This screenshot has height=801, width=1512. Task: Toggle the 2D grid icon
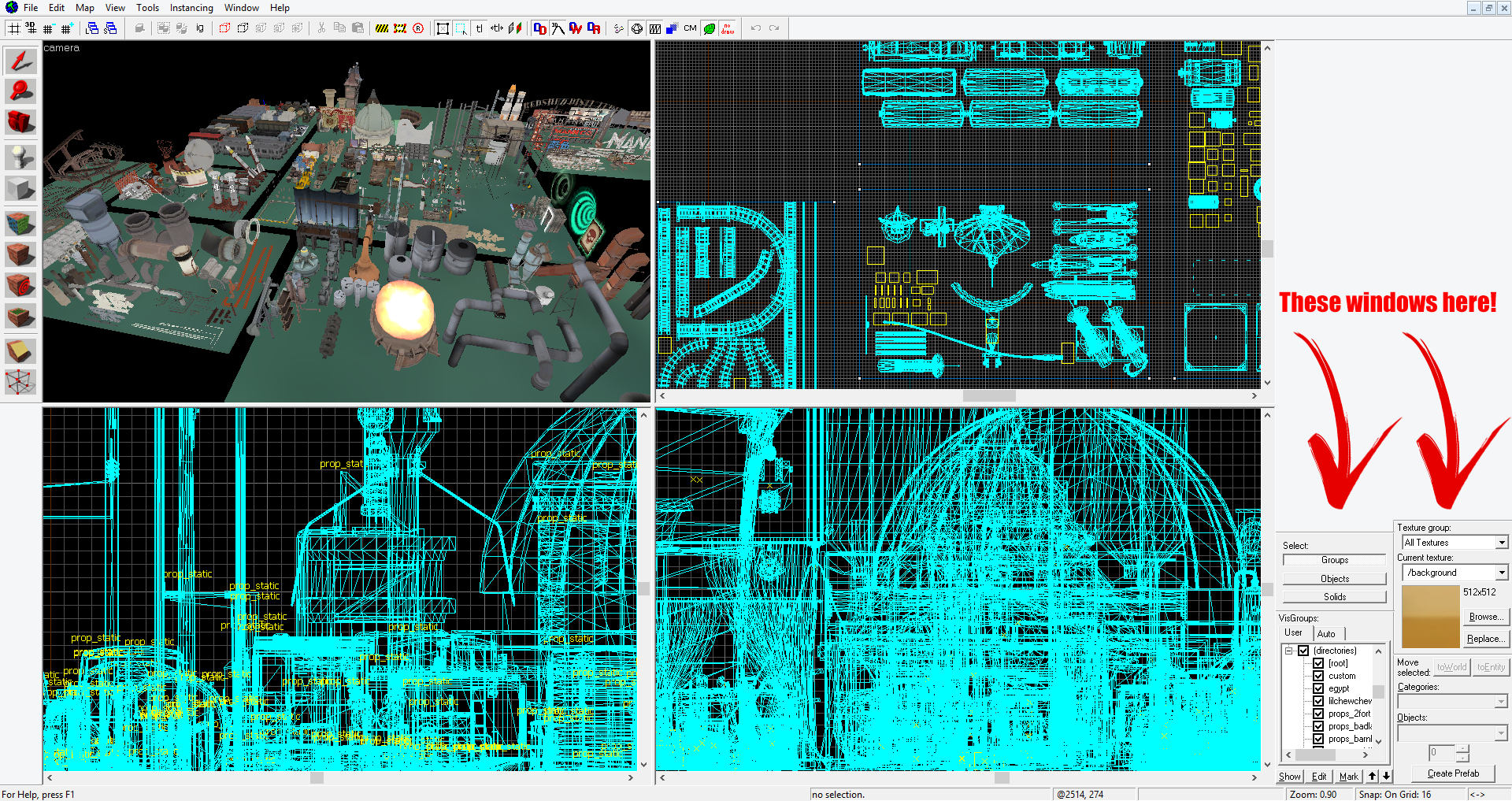[x=13, y=28]
